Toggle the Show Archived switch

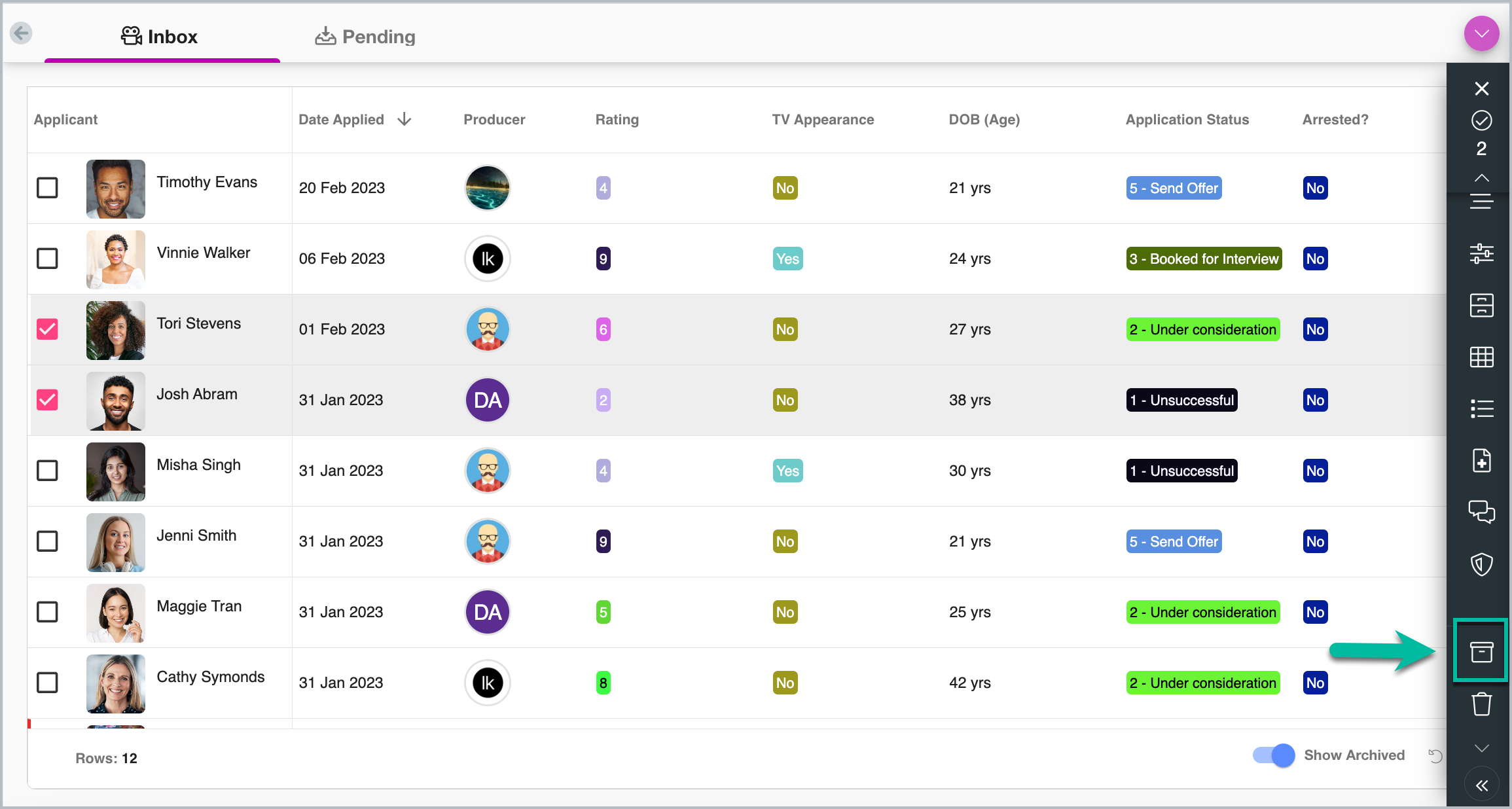pyautogui.click(x=1274, y=755)
